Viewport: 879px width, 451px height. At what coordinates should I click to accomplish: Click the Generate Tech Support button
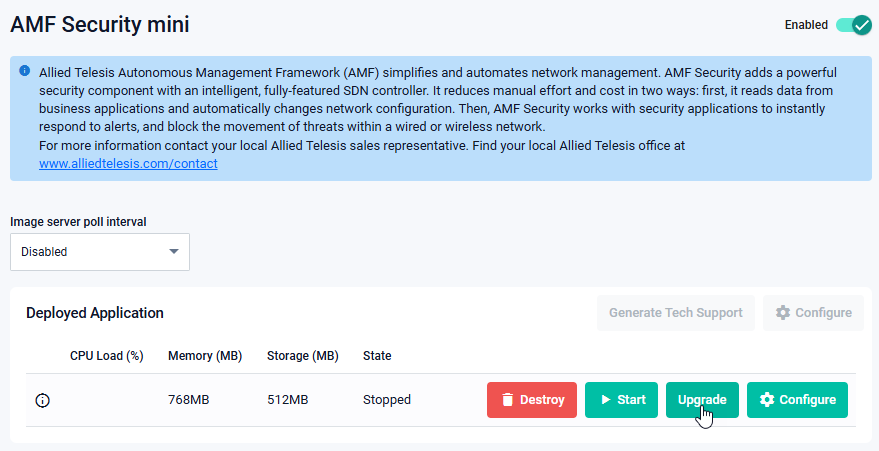(x=675, y=313)
